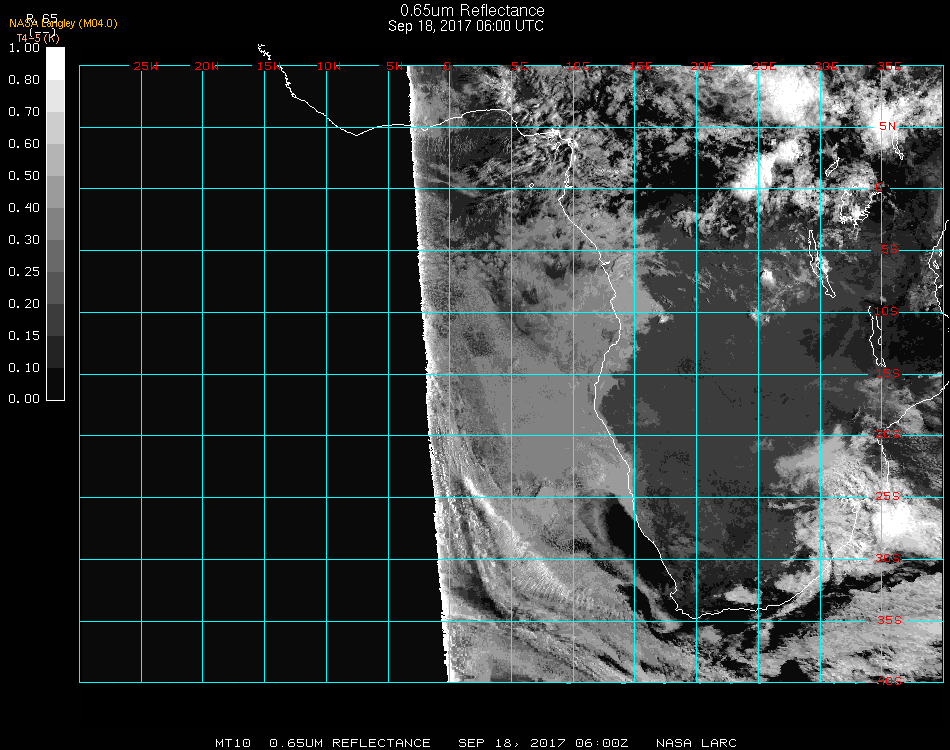Click the 35E longitude label
The height and width of the screenshot is (750, 950).
tap(889, 66)
